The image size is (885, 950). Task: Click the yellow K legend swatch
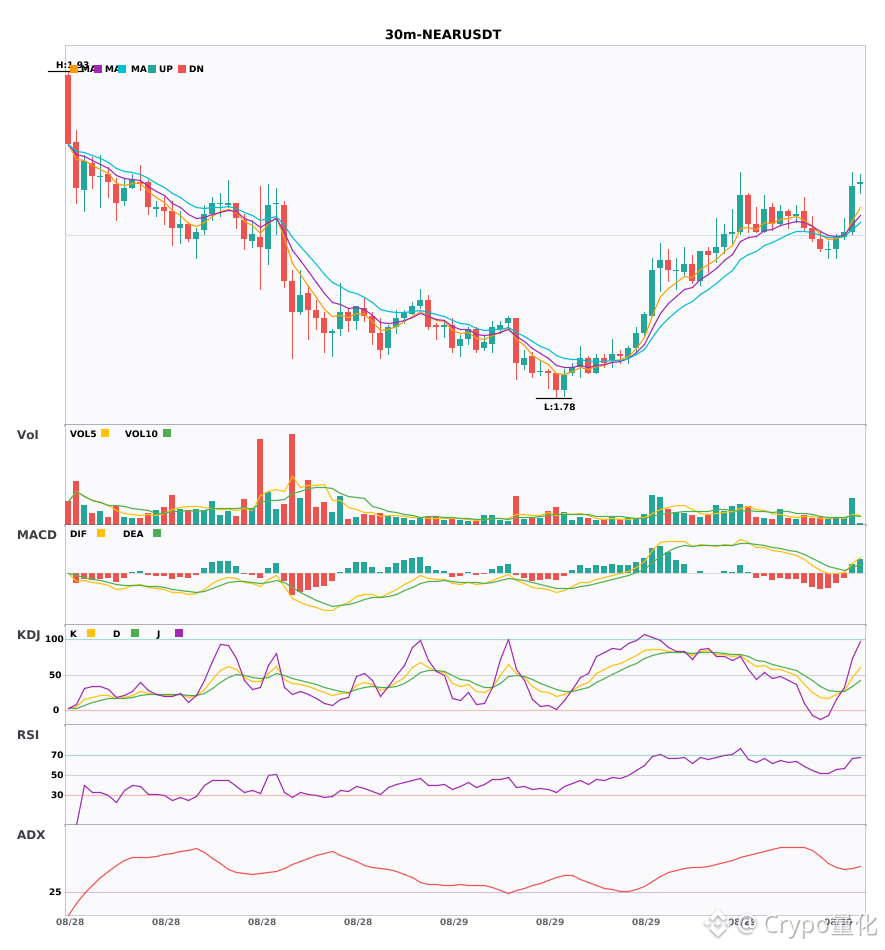coord(91,633)
